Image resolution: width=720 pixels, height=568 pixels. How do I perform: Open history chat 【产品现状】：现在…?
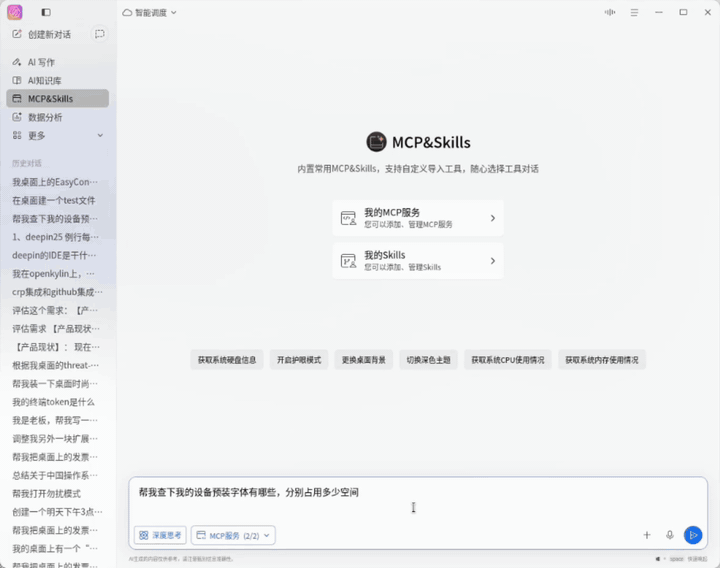(x=57, y=347)
